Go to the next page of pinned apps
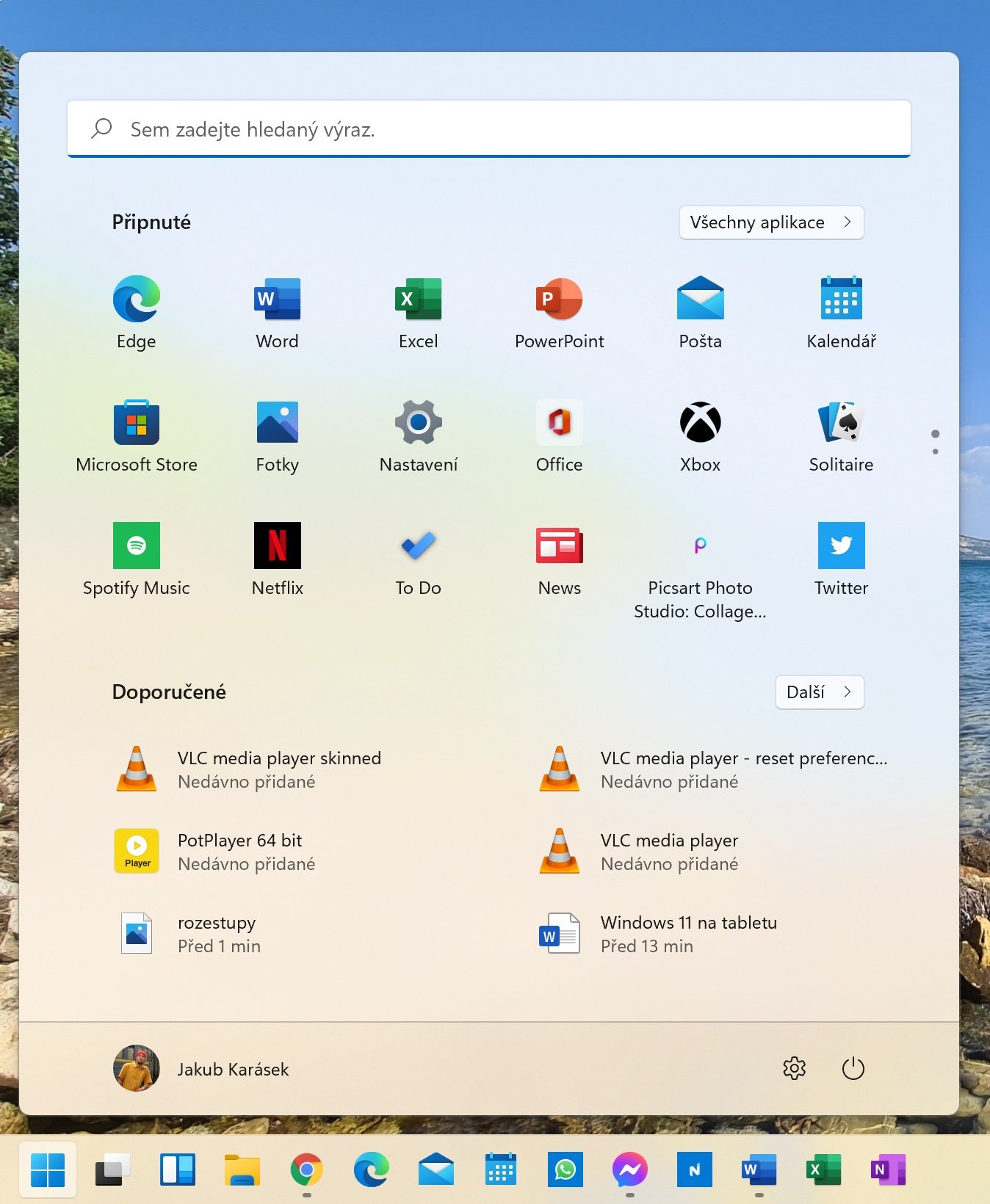The image size is (990, 1204). [935, 451]
